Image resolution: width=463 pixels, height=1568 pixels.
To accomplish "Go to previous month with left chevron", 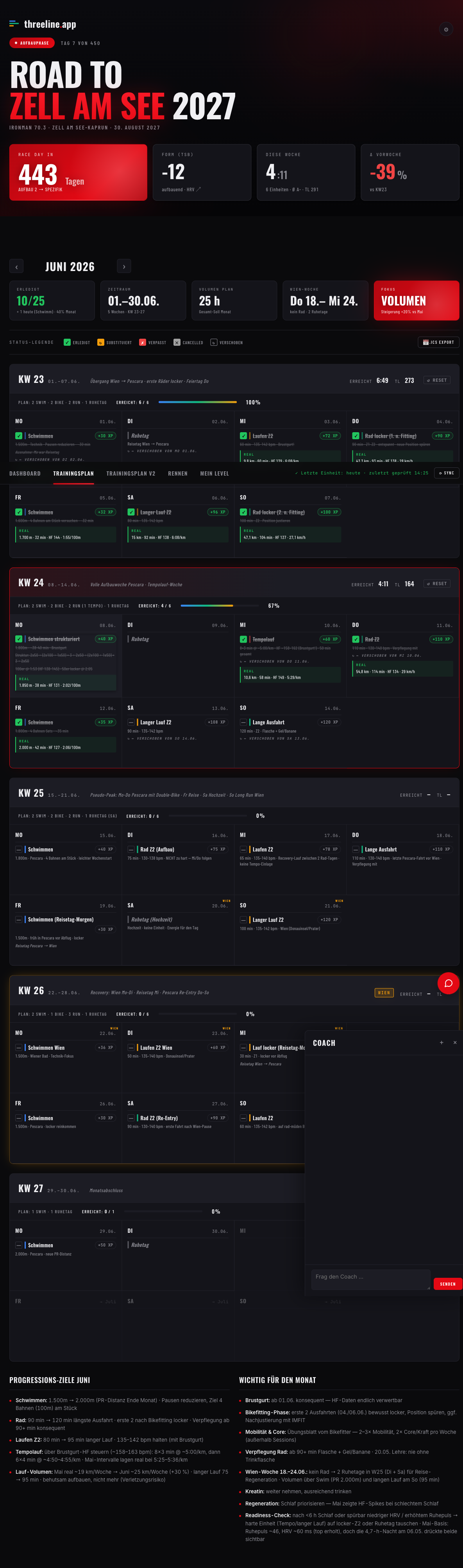I will tap(16, 267).
